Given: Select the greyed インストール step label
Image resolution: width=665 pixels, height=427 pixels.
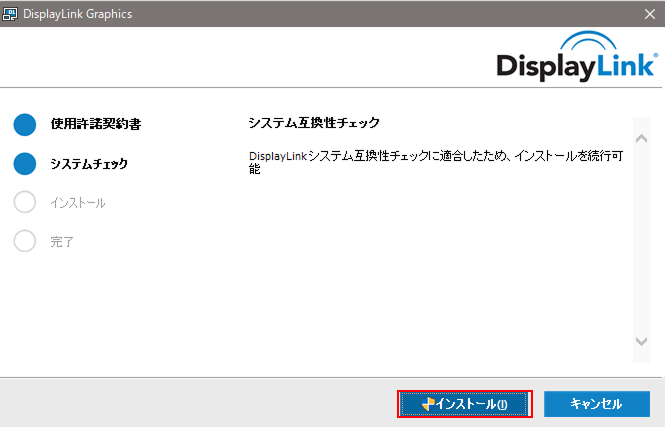Looking at the screenshot, I should [77, 203].
